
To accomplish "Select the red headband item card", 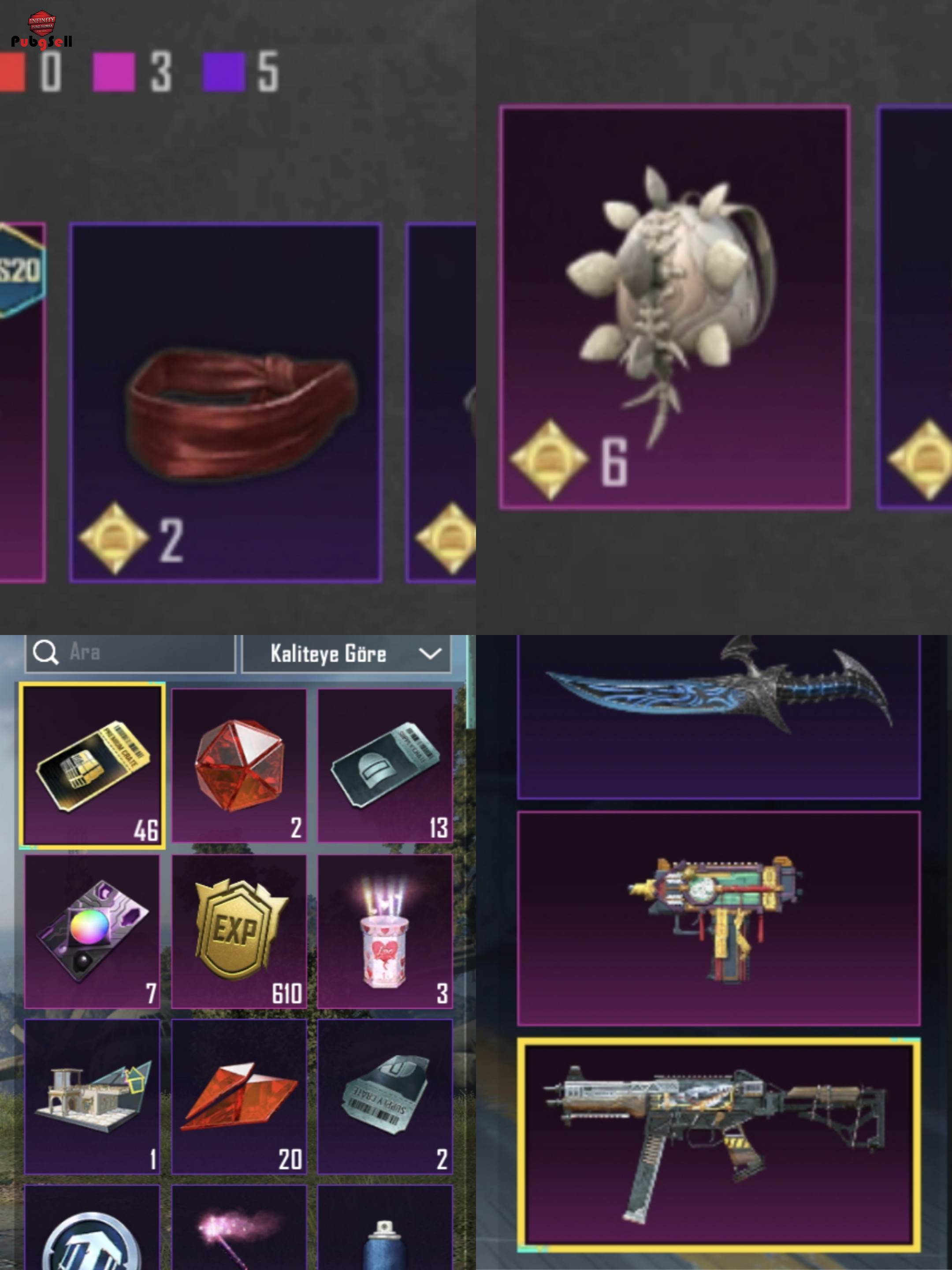I will (x=226, y=403).
